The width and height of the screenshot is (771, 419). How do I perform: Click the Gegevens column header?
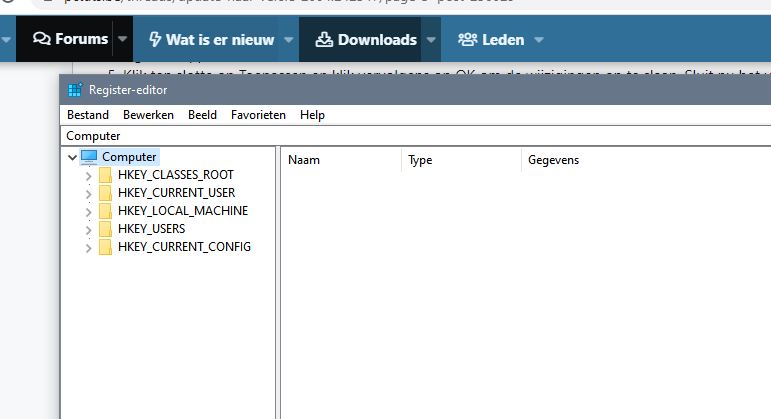pos(553,160)
